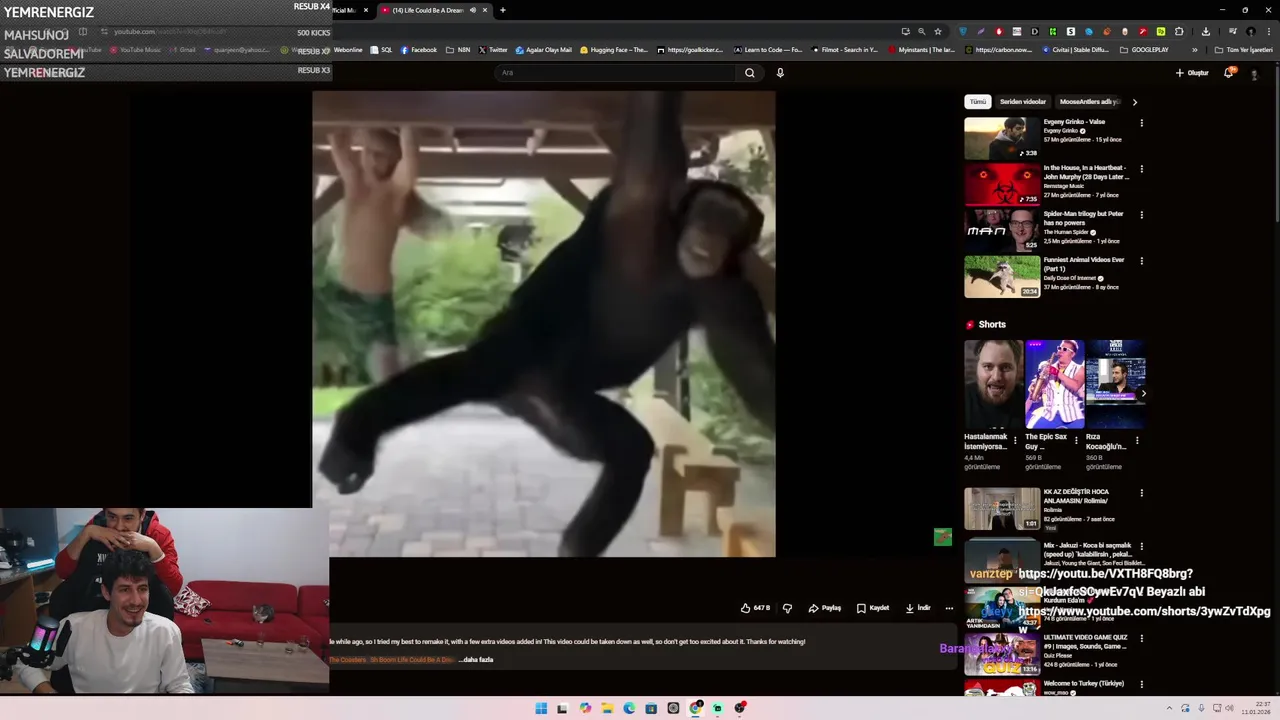Open Hugging Face bookmark
This screenshot has height=720, width=1280.
pos(614,50)
